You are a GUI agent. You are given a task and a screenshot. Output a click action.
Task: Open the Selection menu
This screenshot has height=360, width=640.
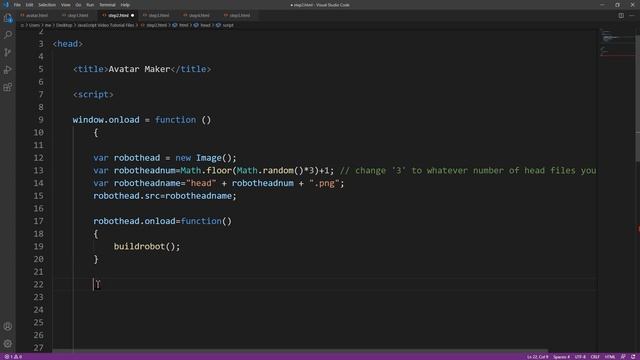47,5
